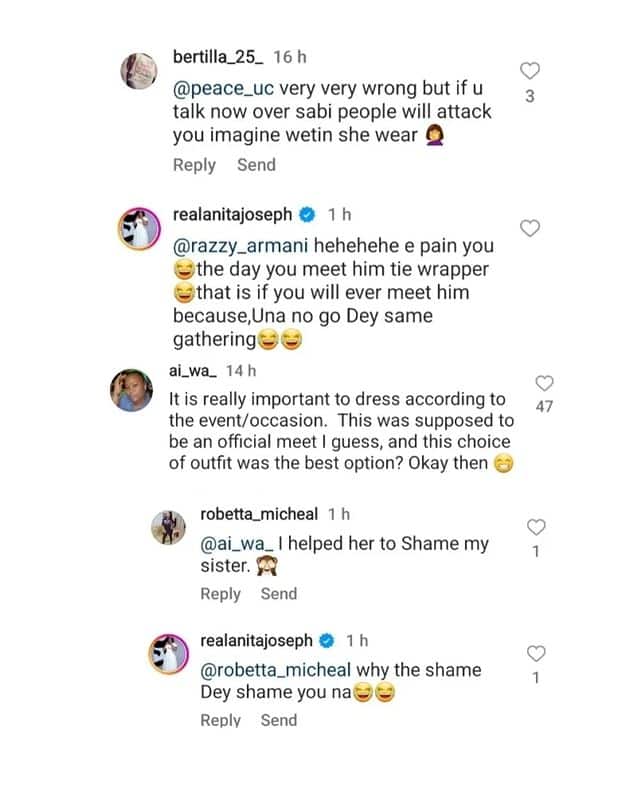Like bertilla_25_'s comment with the heart
Screen dimensions: 640x801
coord(532,70)
